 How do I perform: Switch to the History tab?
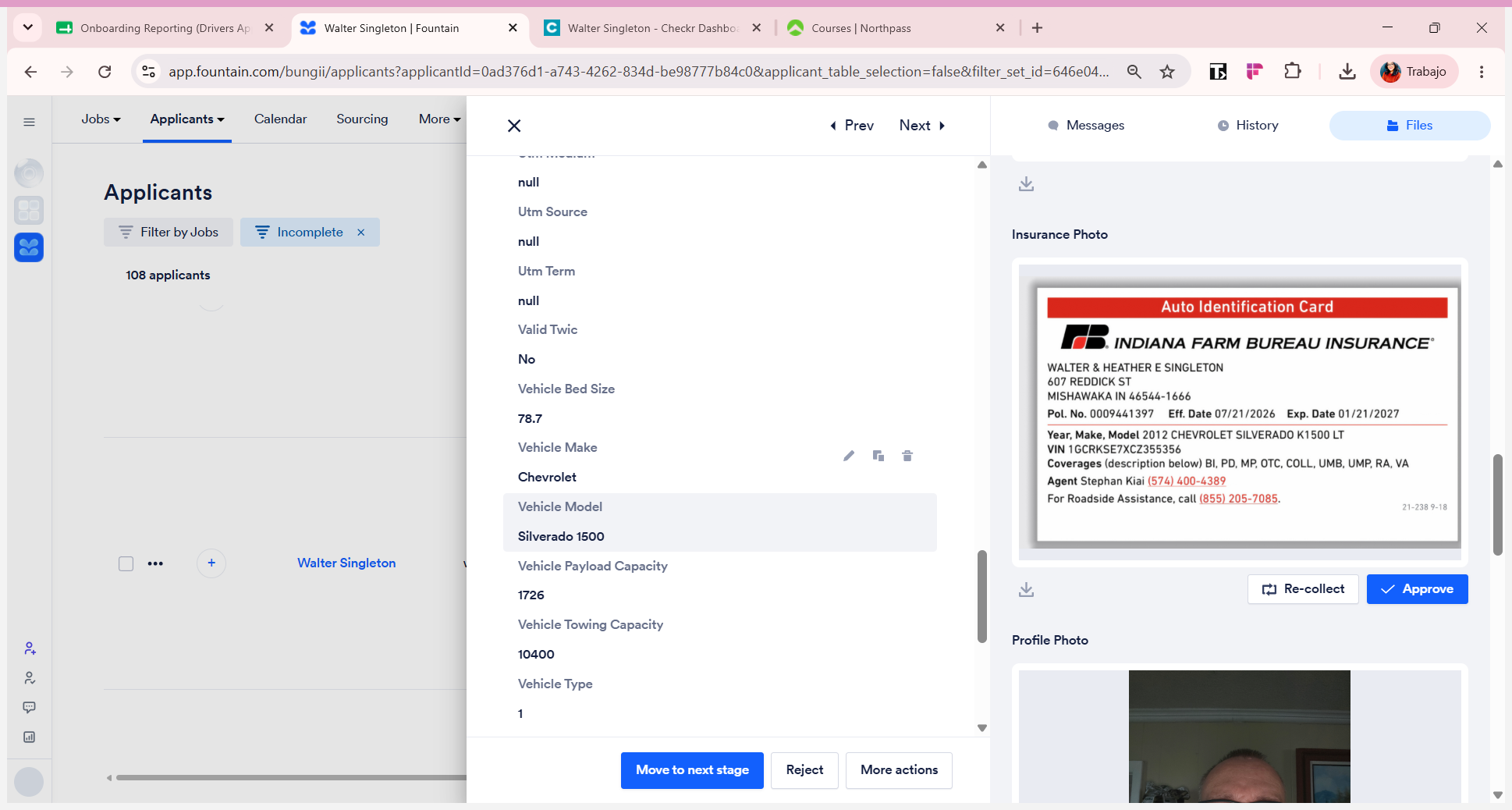pyautogui.click(x=1248, y=125)
